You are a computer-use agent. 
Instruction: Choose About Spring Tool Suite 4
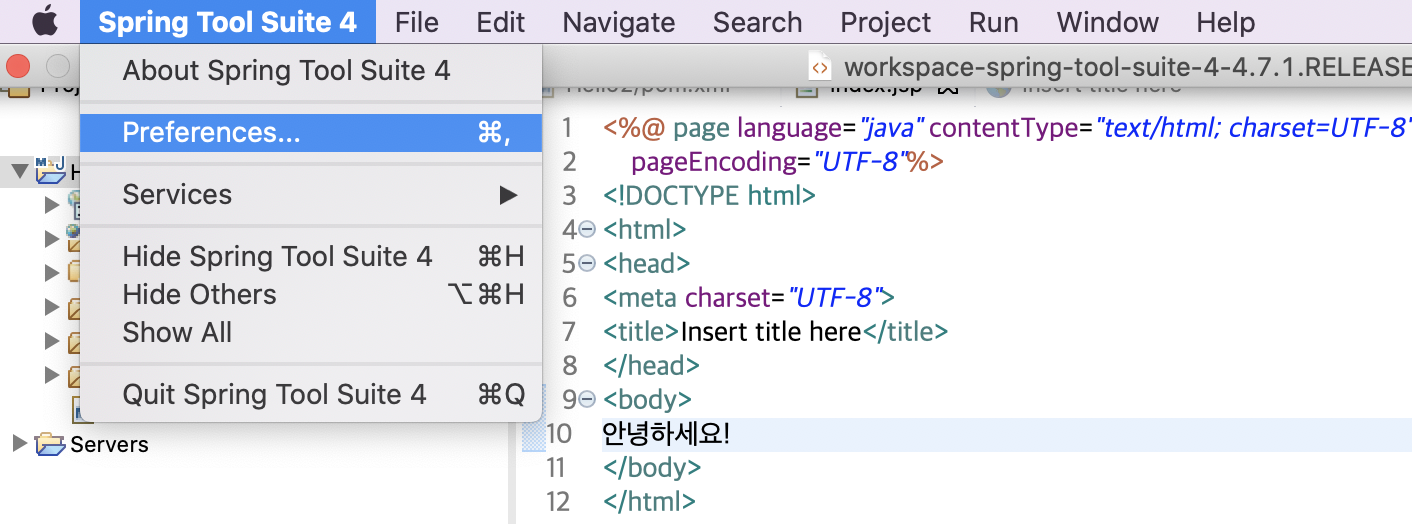click(x=311, y=71)
